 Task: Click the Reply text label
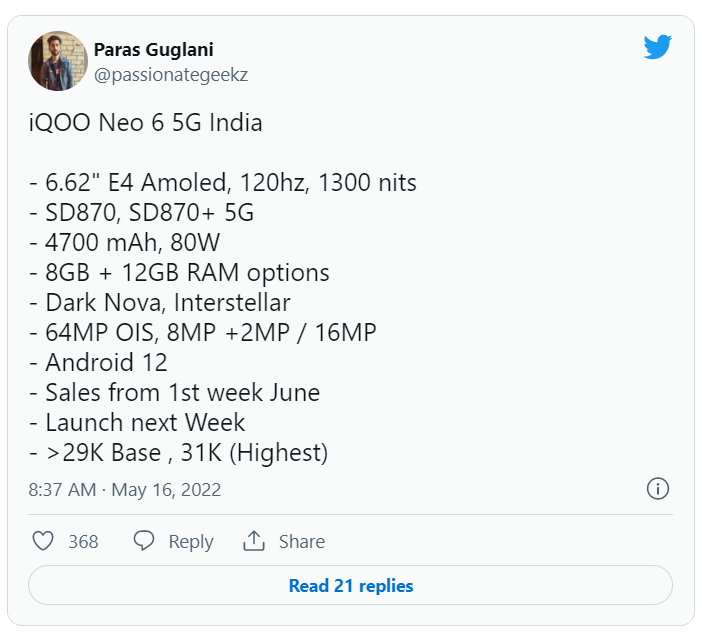[190, 541]
